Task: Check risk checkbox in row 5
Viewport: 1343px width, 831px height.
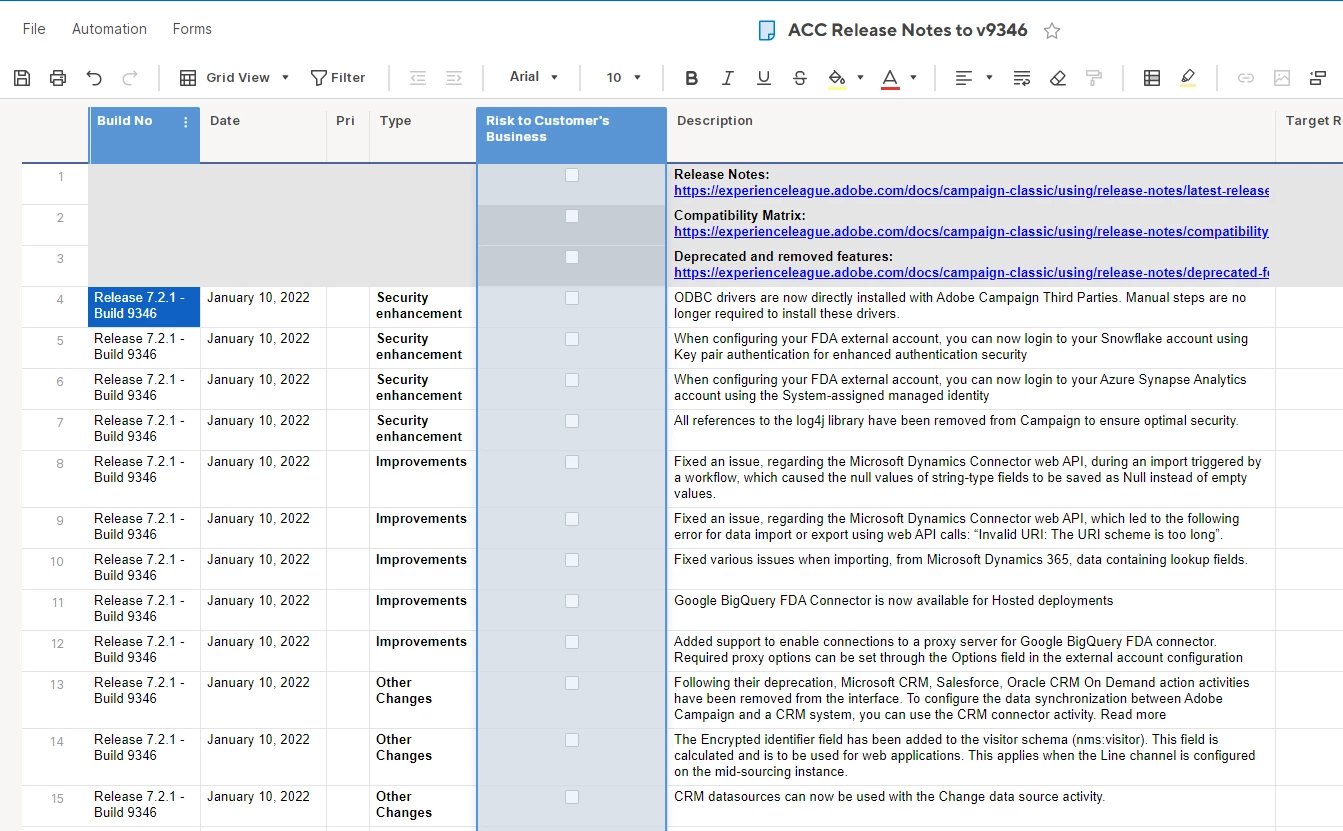Action: point(572,339)
